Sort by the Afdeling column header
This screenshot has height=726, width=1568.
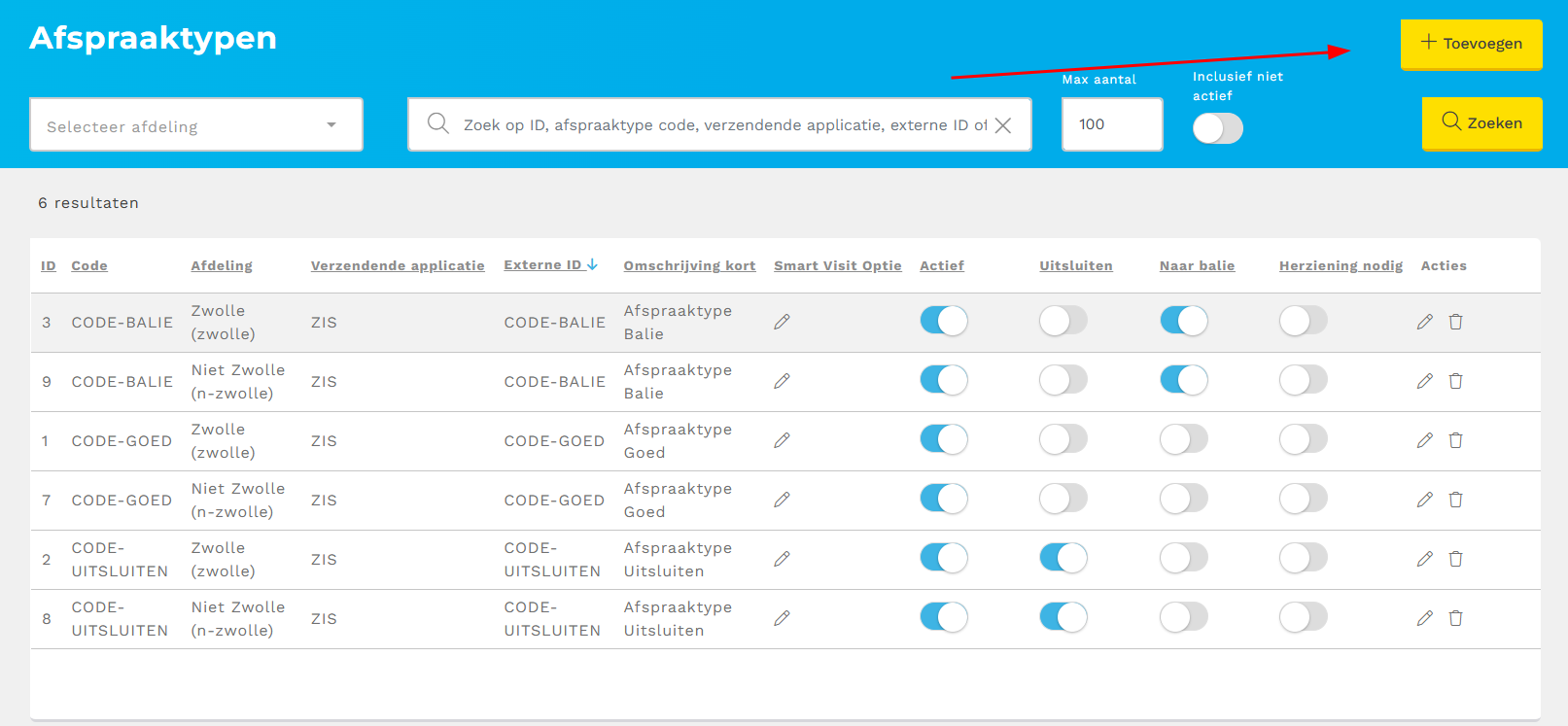tap(222, 266)
